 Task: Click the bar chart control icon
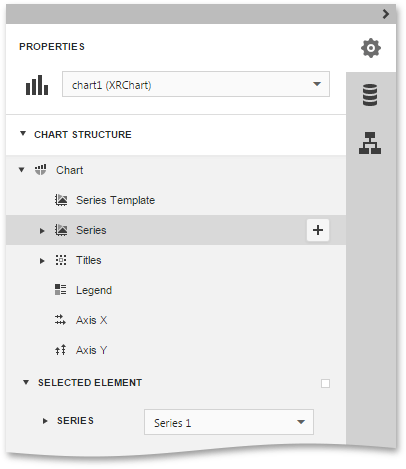[37, 85]
